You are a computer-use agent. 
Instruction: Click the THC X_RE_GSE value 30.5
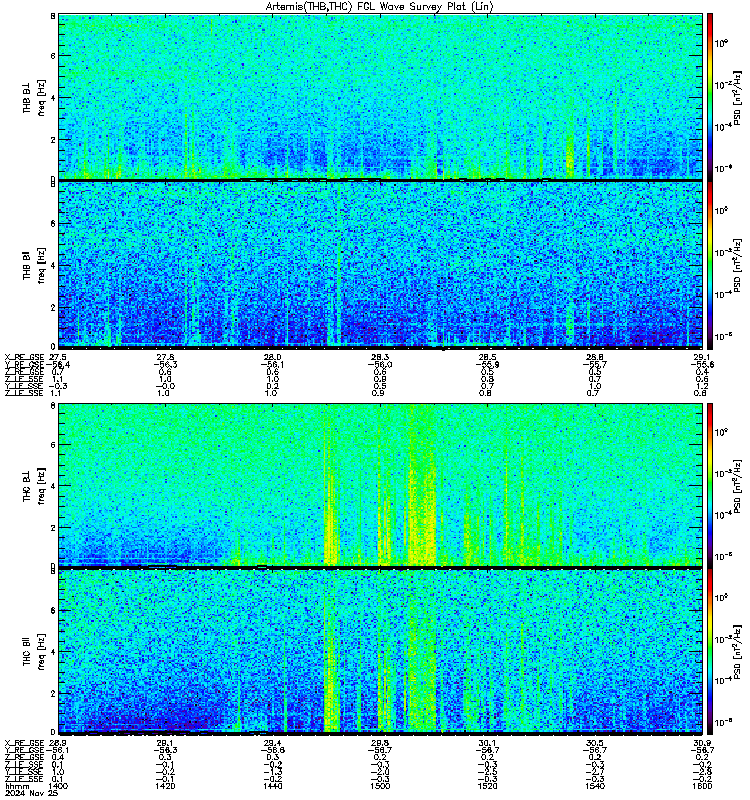click(594, 743)
